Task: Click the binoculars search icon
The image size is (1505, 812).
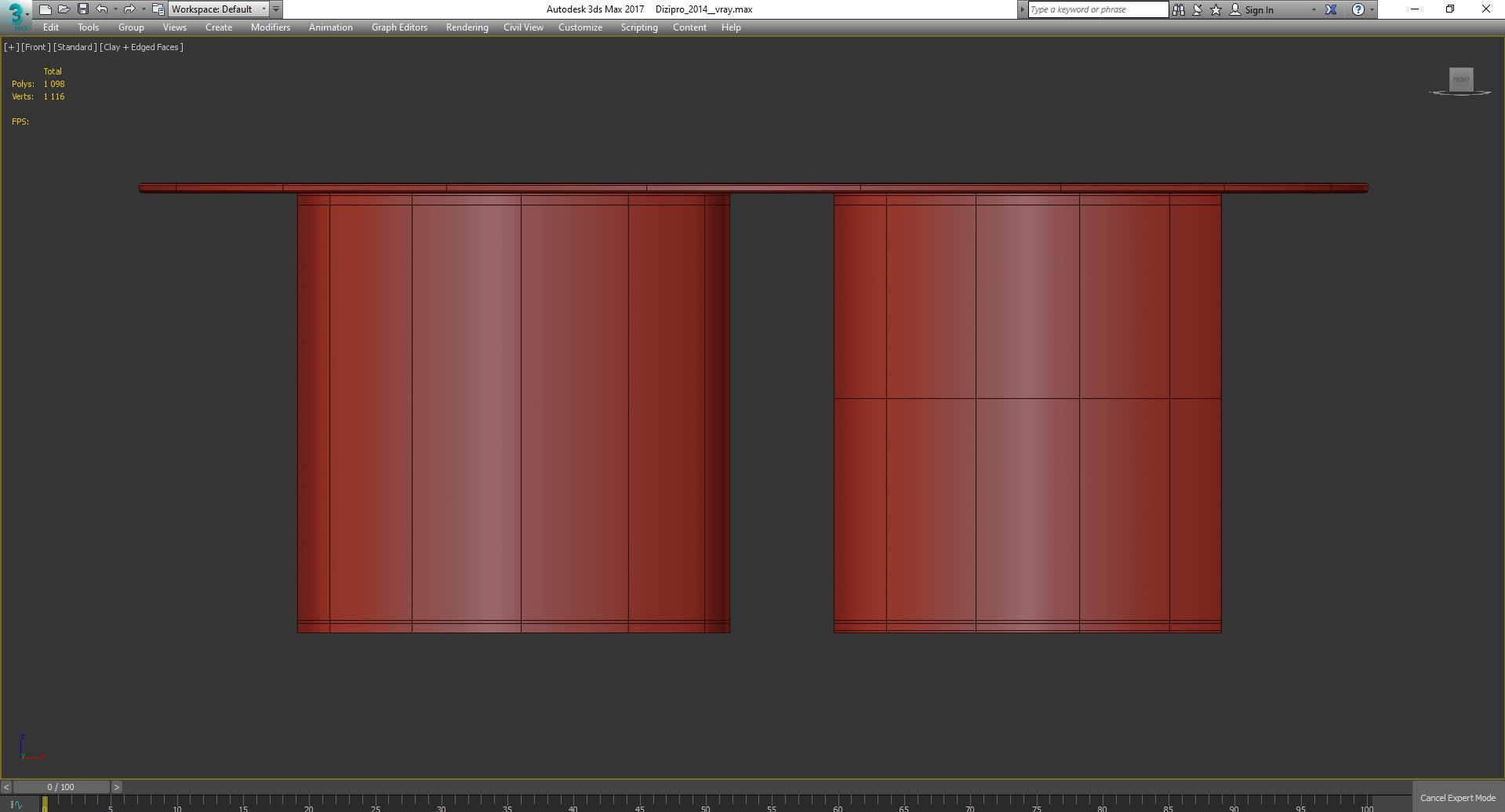Action: click(x=1178, y=9)
